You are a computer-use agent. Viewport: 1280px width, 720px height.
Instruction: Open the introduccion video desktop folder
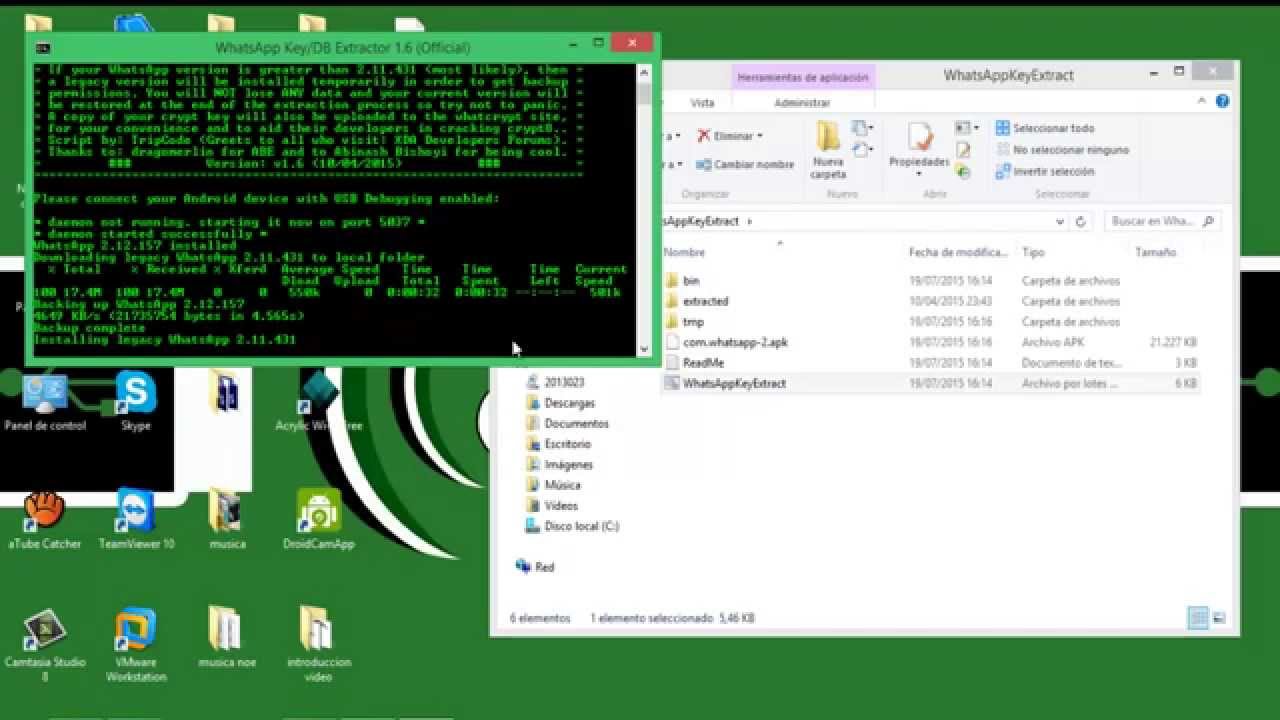click(318, 646)
